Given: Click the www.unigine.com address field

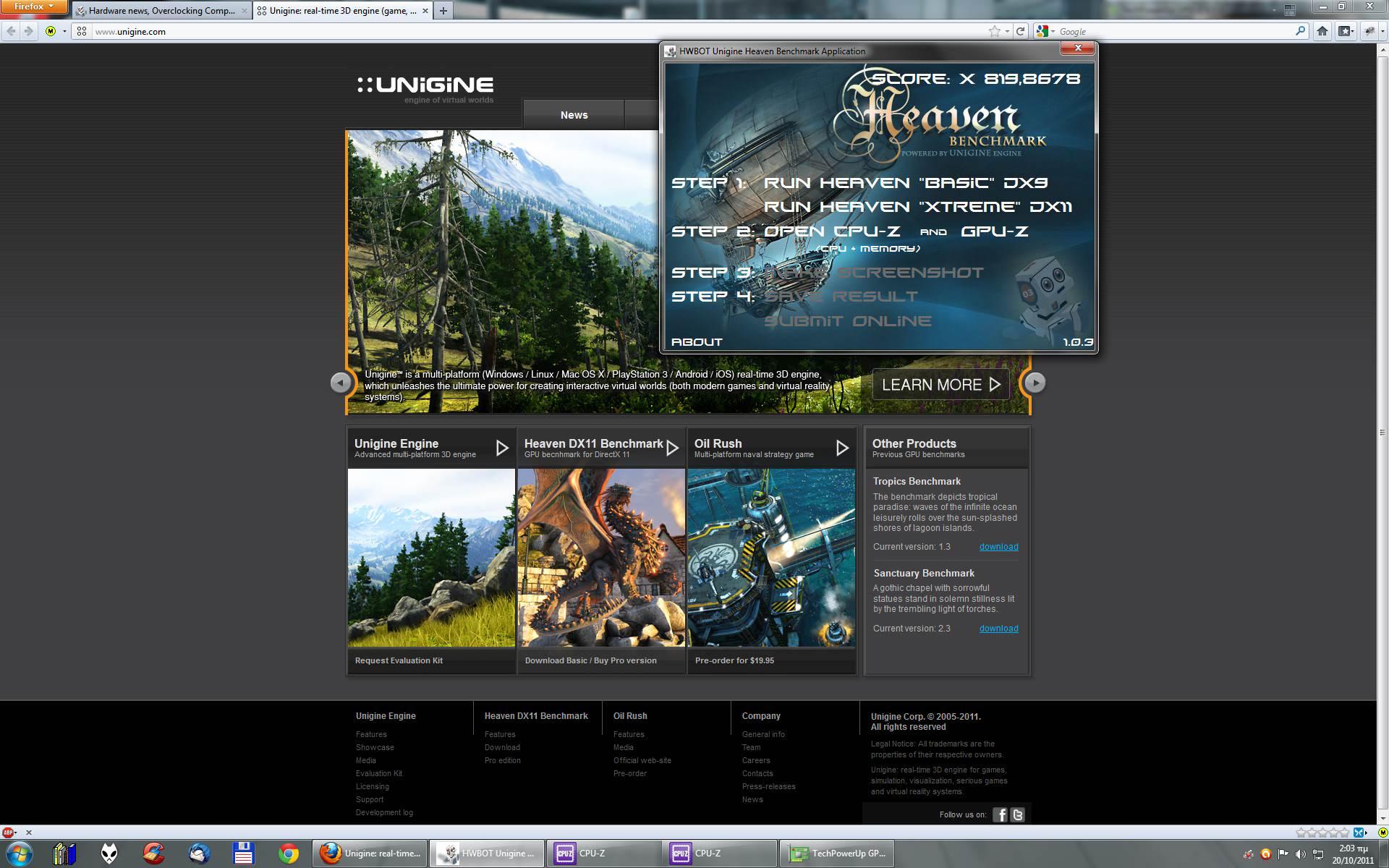Looking at the screenshot, I should click(535, 31).
